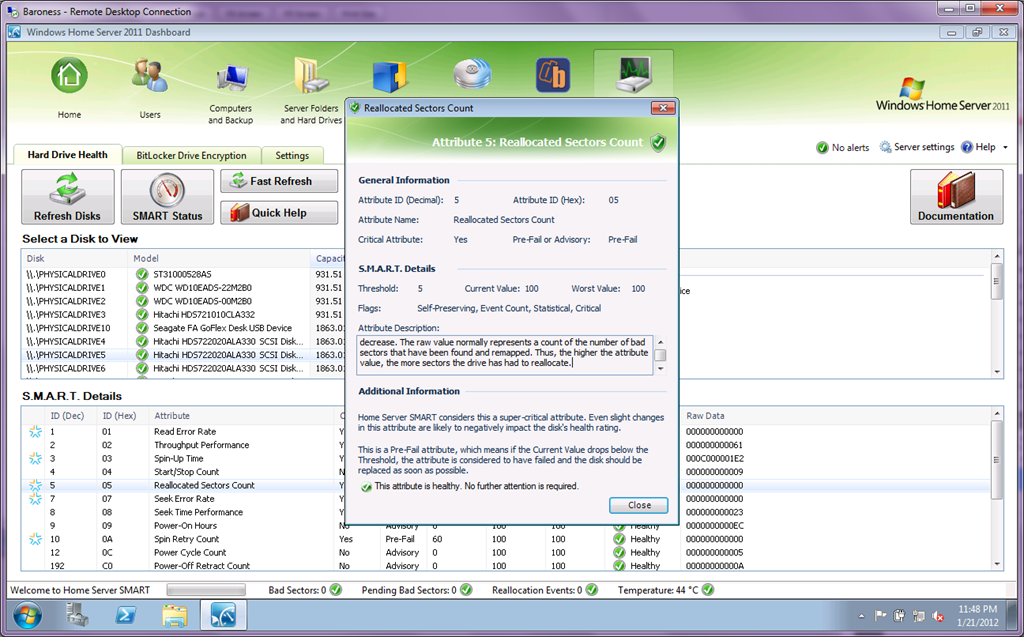Click the Model column header
This screenshot has height=637, width=1024.
pos(221,258)
